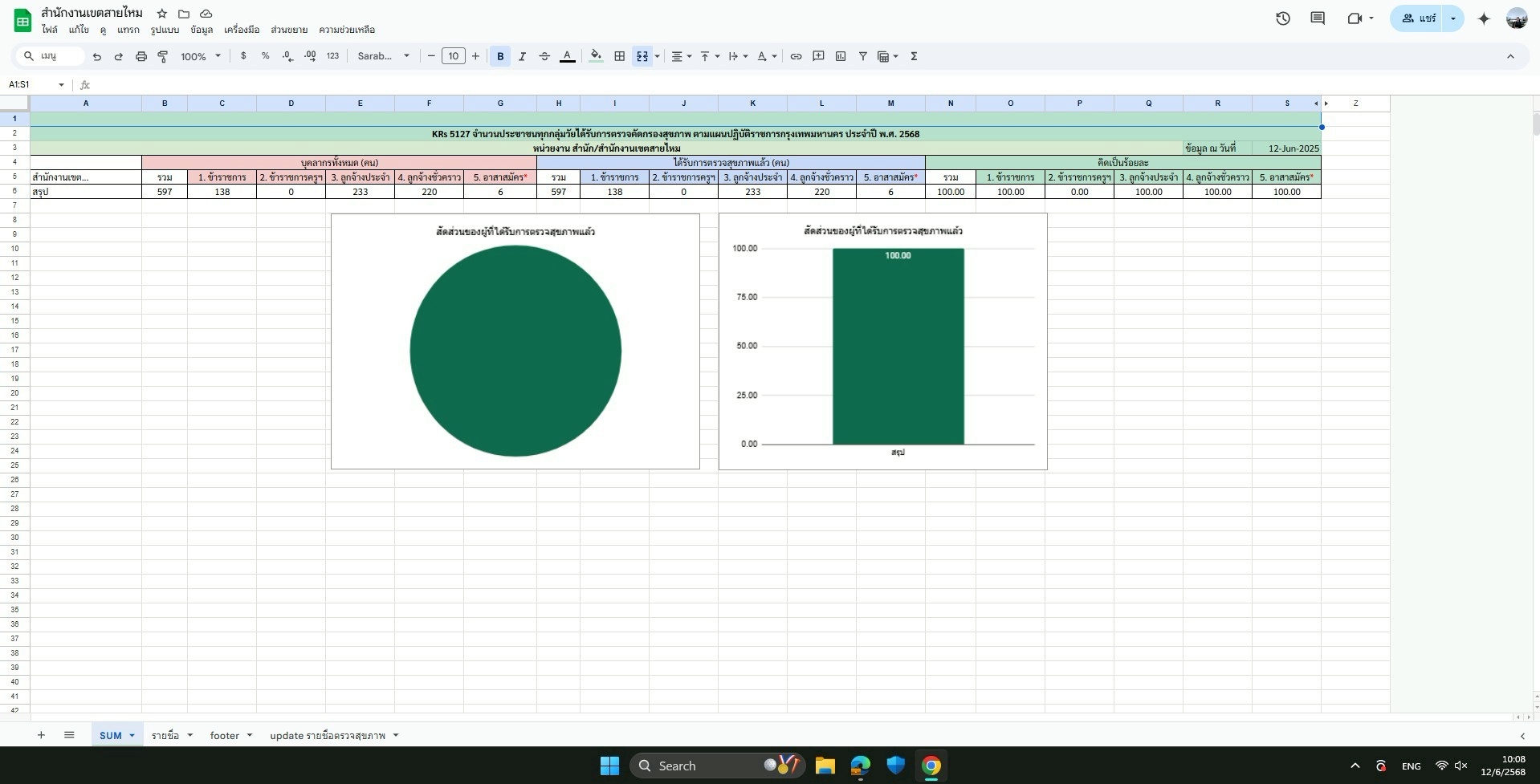Redo the last action
Viewport: 1540px width, 784px height.
point(119,56)
